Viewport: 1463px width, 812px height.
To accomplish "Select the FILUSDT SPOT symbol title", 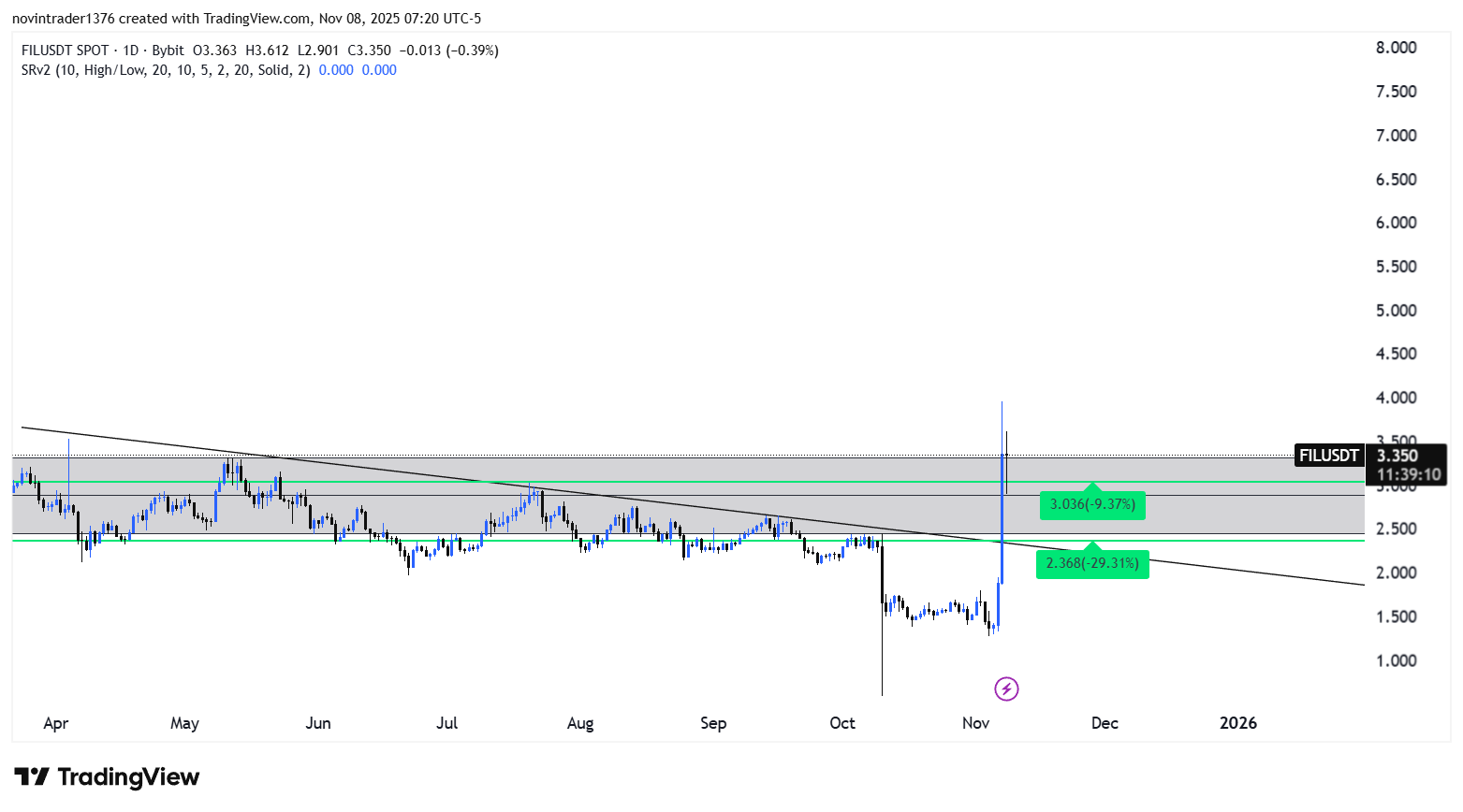I will tap(66, 51).
